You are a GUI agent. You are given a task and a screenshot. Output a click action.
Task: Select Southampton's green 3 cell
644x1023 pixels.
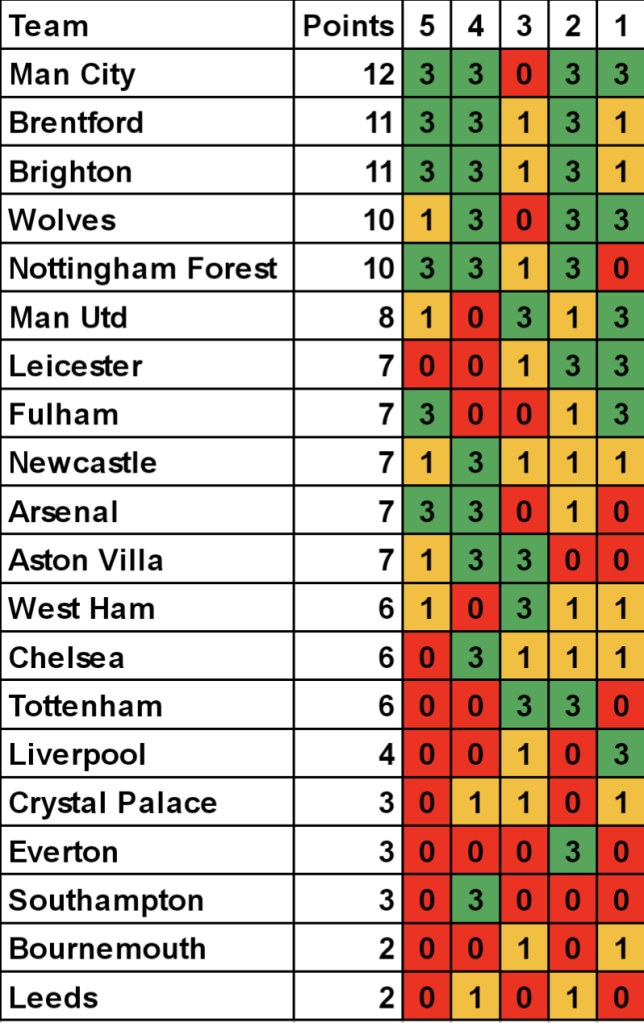pyautogui.click(x=476, y=900)
